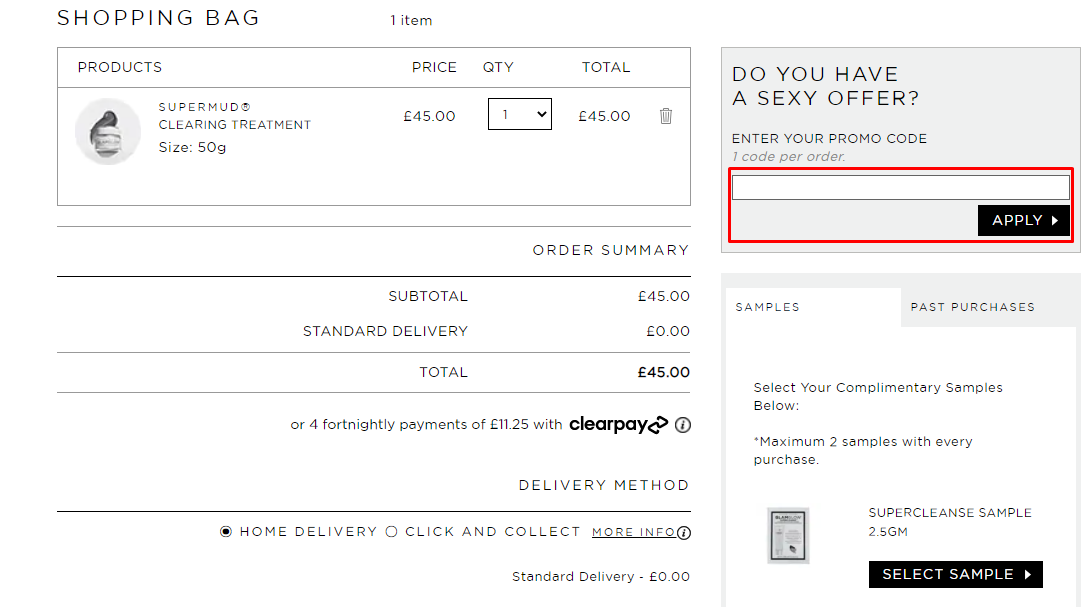Viewport: 1082px width, 607px height.
Task: Click inside the promo code input field
Action: (900, 185)
